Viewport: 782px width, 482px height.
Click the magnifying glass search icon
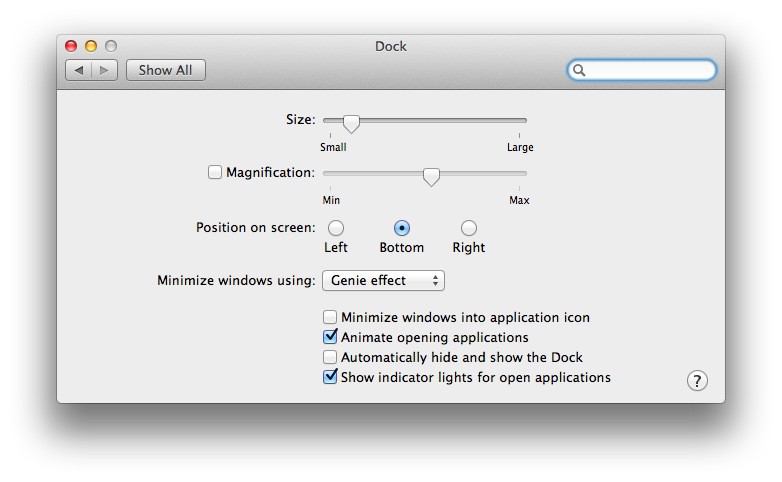[x=579, y=70]
